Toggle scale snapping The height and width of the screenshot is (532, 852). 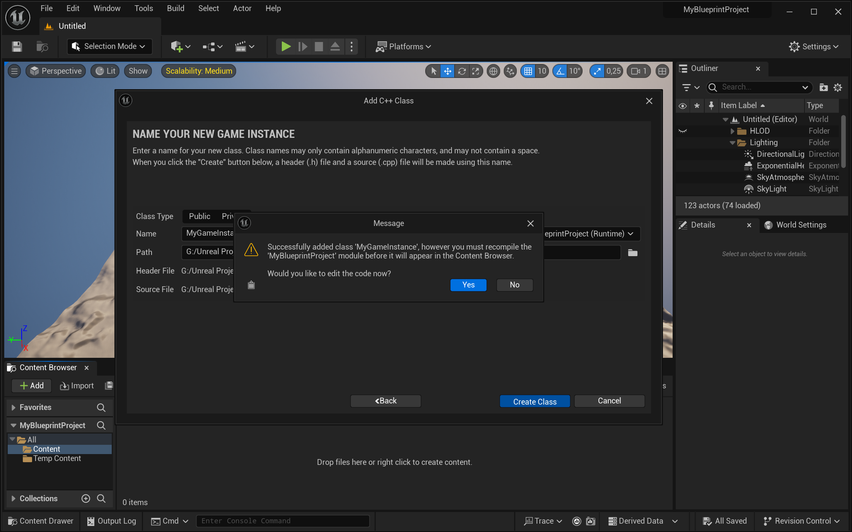597,71
